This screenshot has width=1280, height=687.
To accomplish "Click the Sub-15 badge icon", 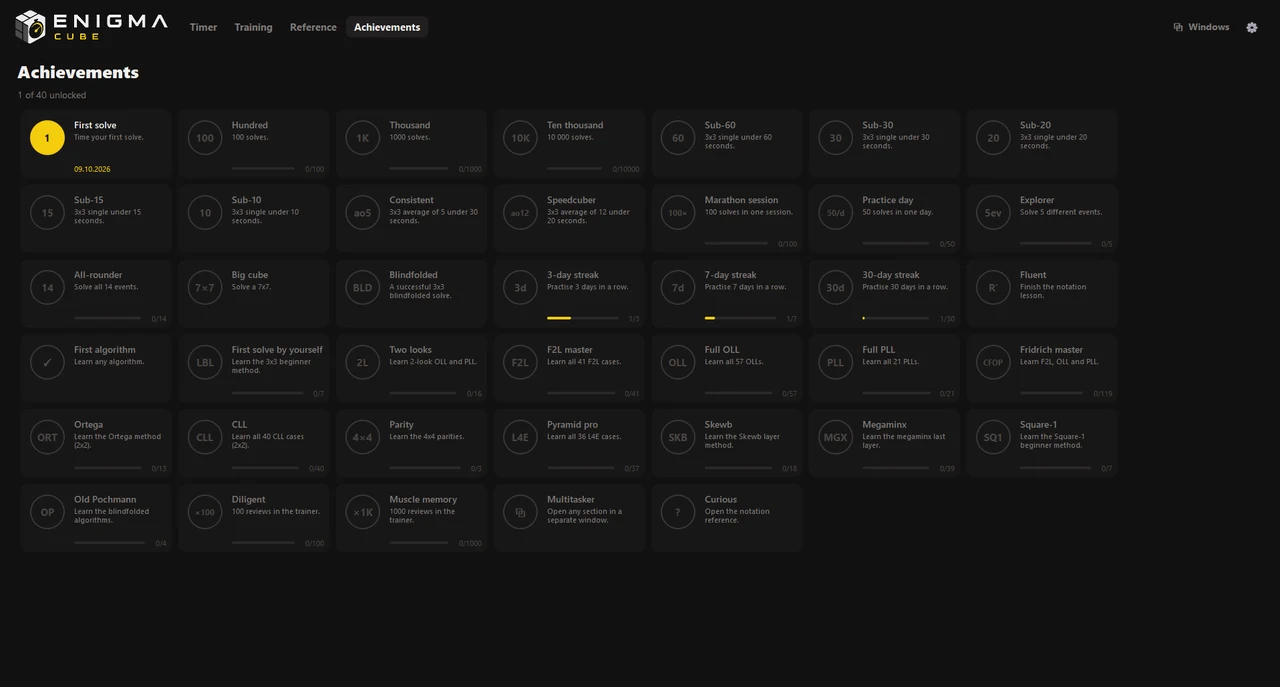I will coord(47,213).
